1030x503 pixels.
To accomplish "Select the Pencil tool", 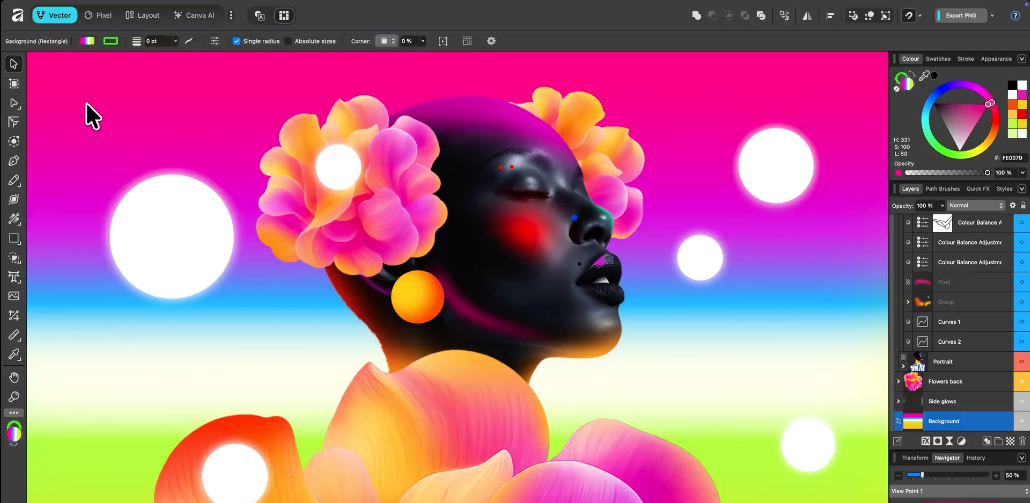I will point(14,181).
